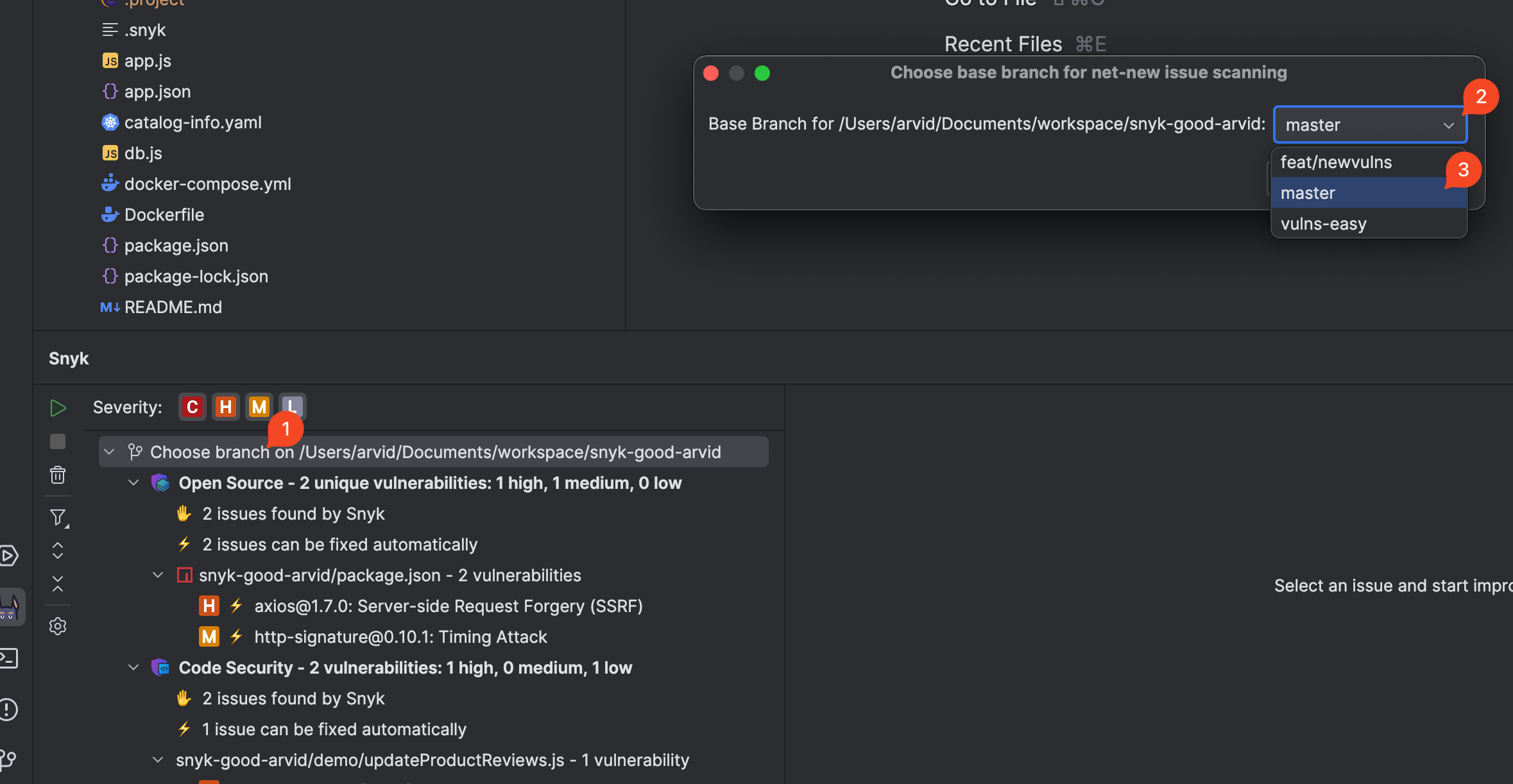The width and height of the screenshot is (1513, 784).
Task: Open the Problems tool window icon
Action: [x=9, y=709]
